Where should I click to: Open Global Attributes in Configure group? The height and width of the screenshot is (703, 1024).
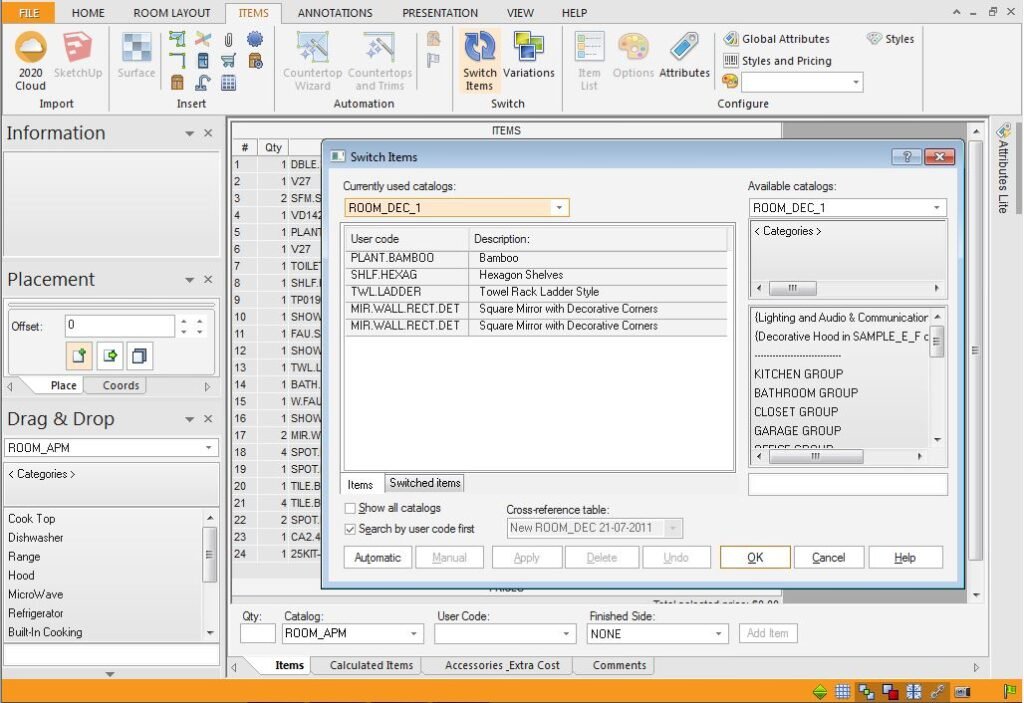pos(776,39)
